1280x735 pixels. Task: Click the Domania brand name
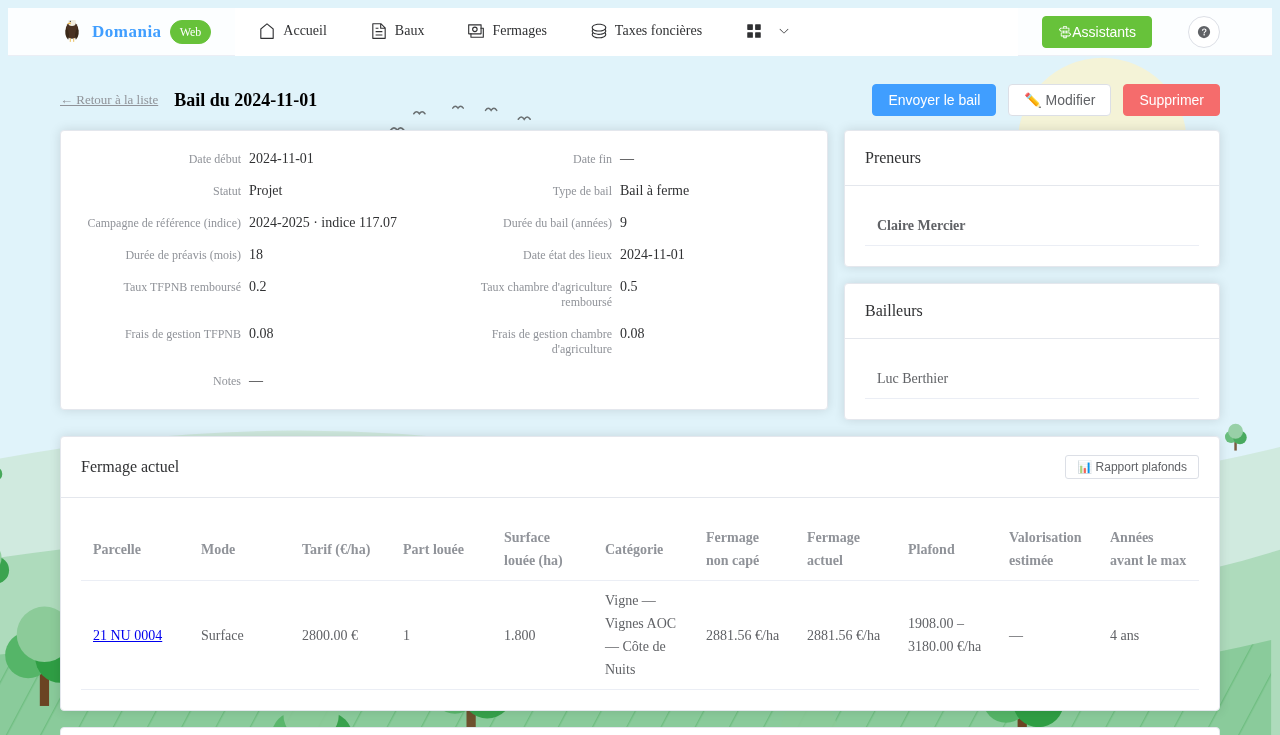(126, 32)
